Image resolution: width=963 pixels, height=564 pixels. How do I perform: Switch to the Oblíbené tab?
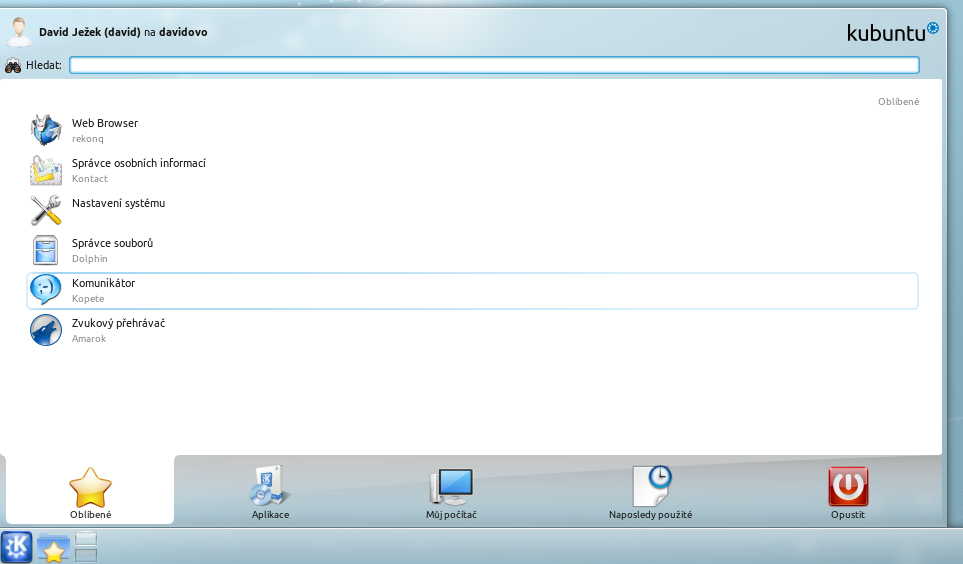pyautogui.click(x=90, y=490)
